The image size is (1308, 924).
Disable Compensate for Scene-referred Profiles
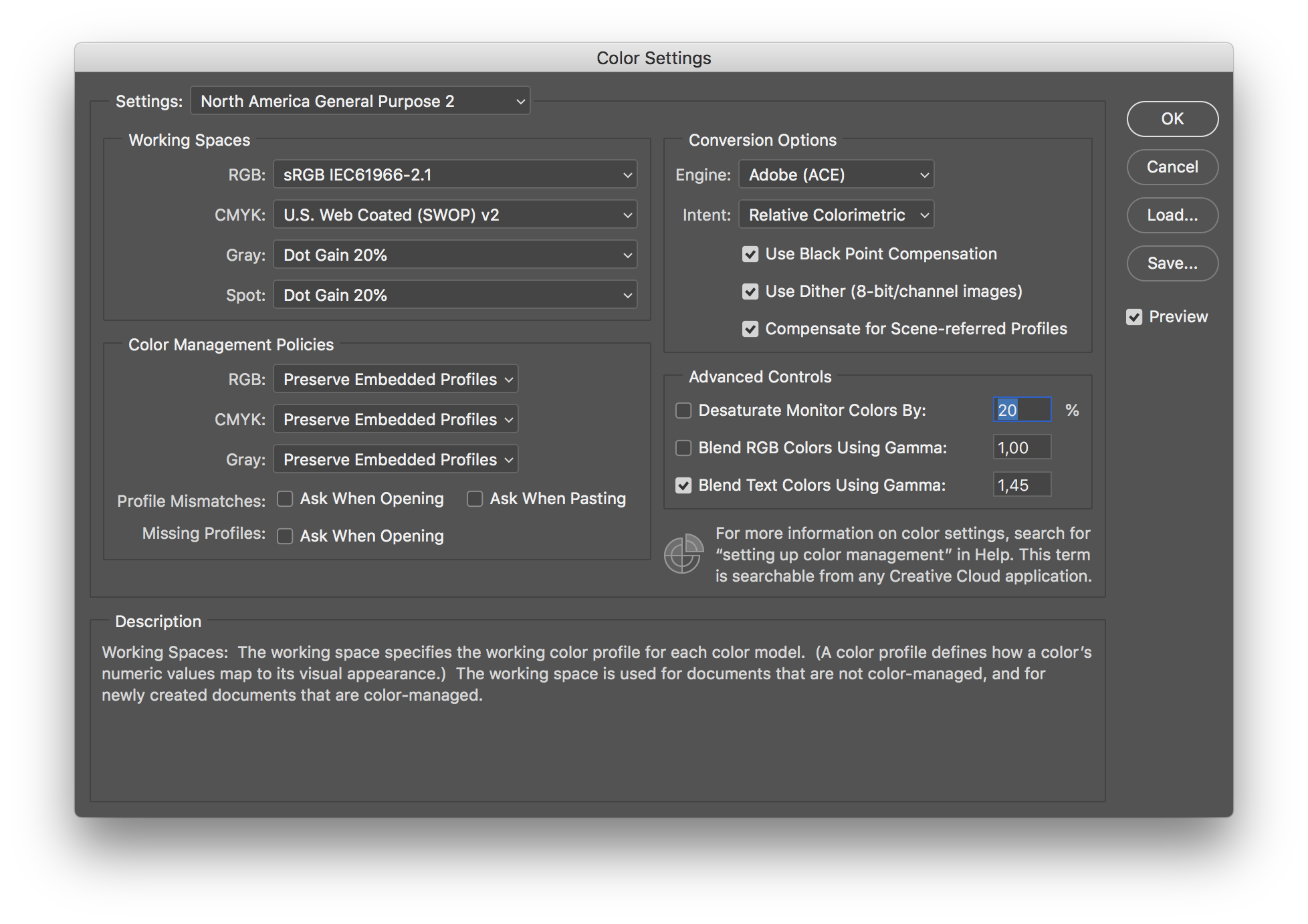coord(750,329)
